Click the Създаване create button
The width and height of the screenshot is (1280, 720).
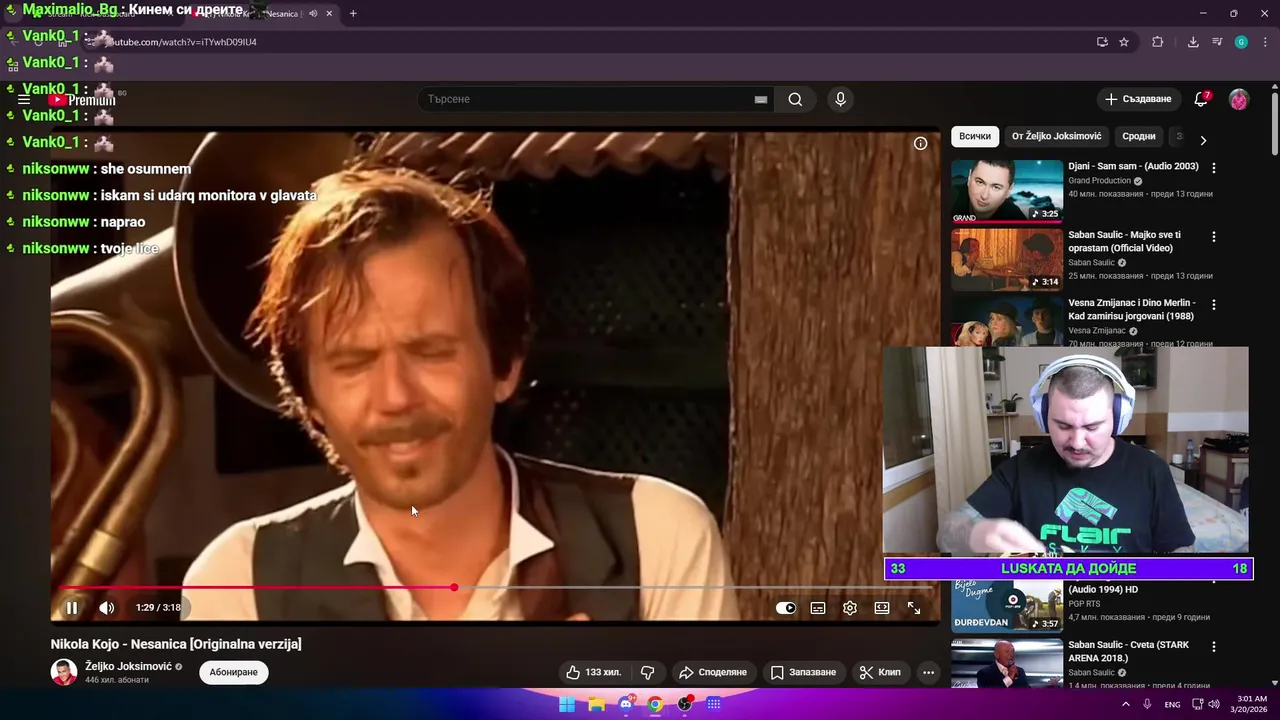click(1138, 99)
